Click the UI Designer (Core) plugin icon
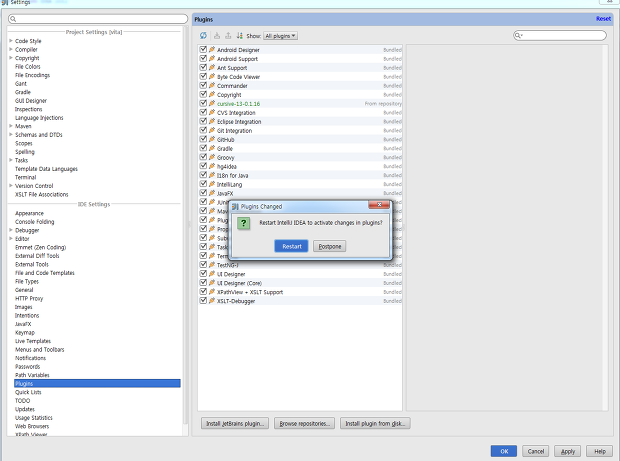This screenshot has width=620, height=461. pos(212,283)
